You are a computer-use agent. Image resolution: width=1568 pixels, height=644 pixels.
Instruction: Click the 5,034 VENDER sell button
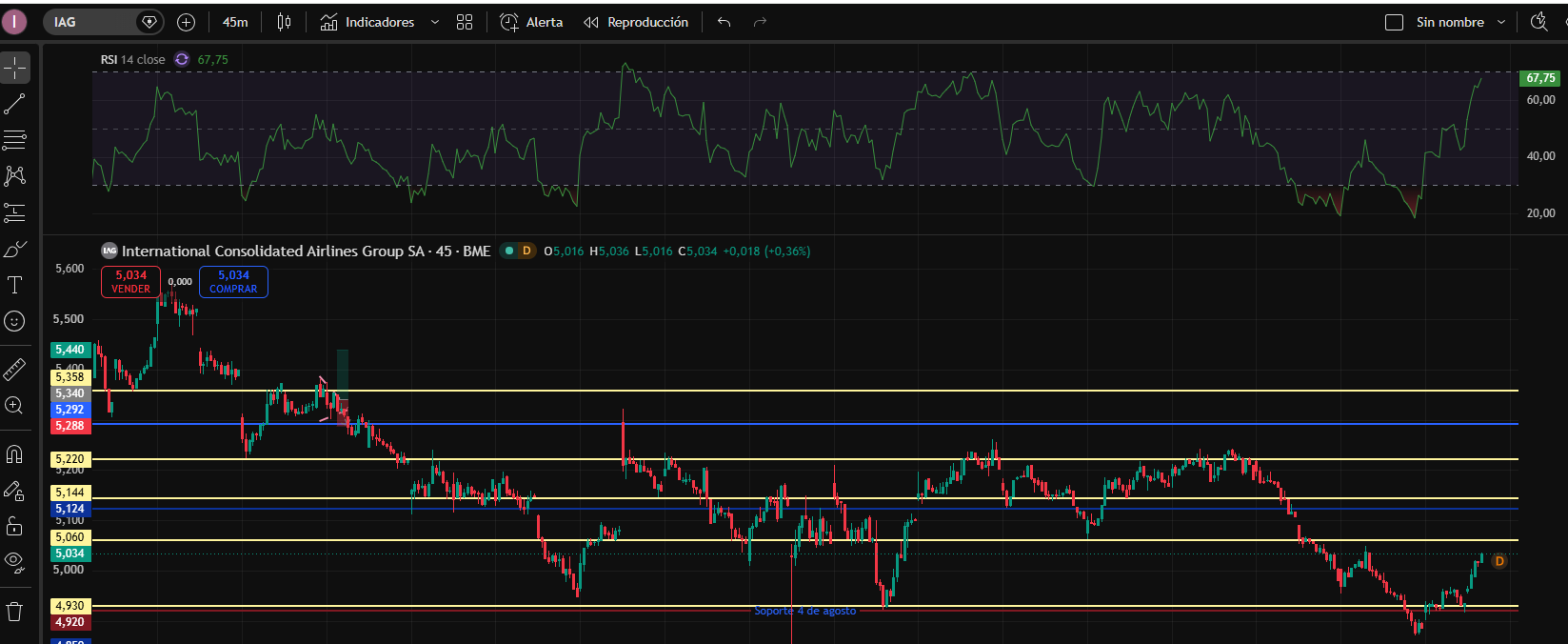pyautogui.click(x=130, y=281)
